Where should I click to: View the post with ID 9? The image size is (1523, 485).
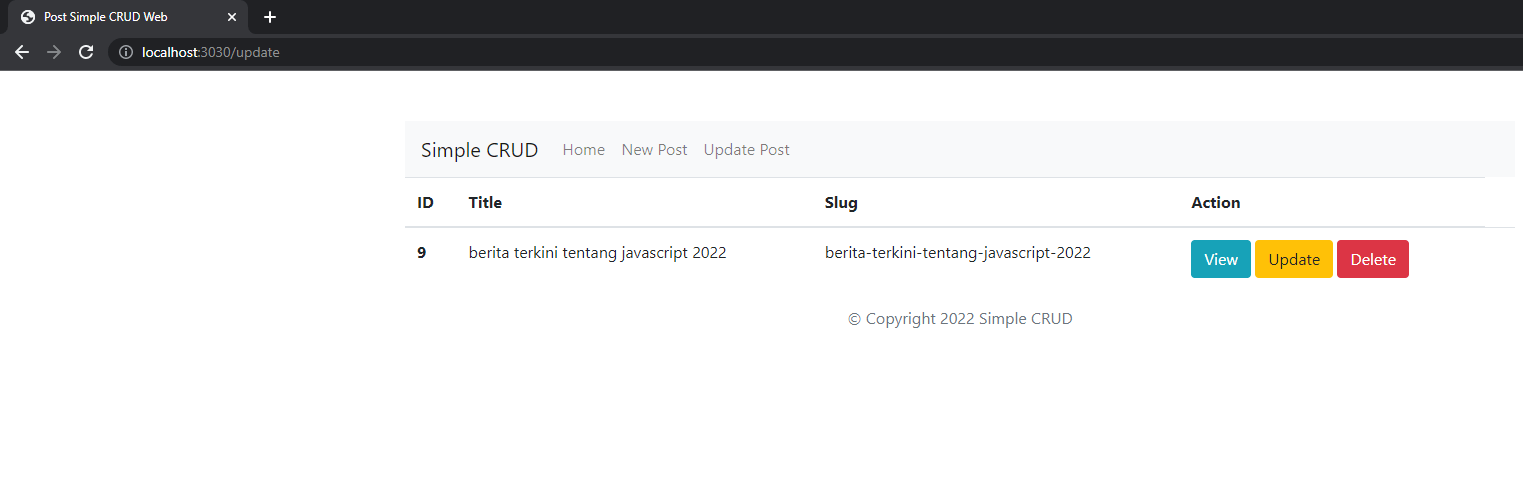pos(1221,259)
